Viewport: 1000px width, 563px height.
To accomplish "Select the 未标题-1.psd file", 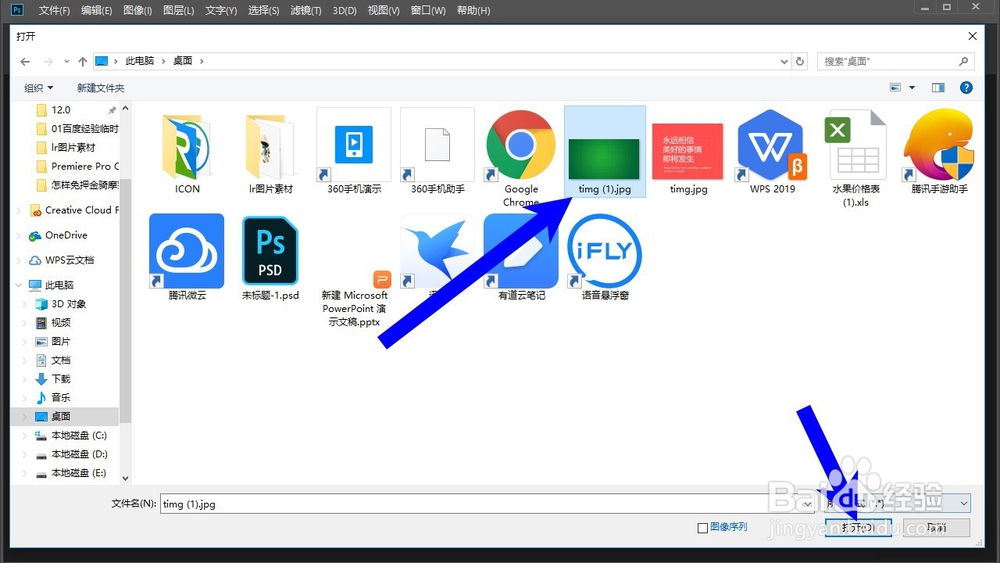I will point(270,258).
